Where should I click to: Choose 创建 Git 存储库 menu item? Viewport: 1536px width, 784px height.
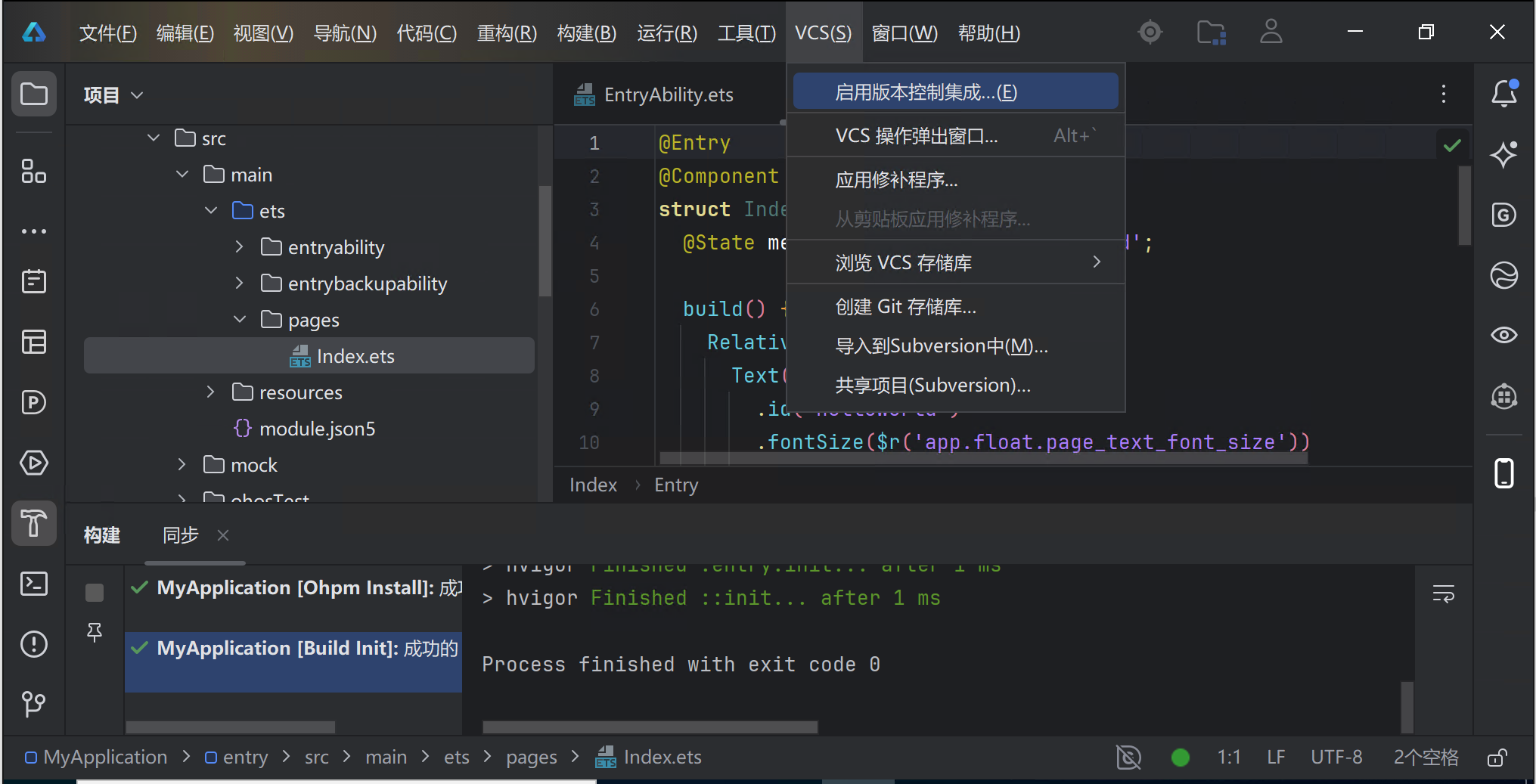pyautogui.click(x=956, y=306)
